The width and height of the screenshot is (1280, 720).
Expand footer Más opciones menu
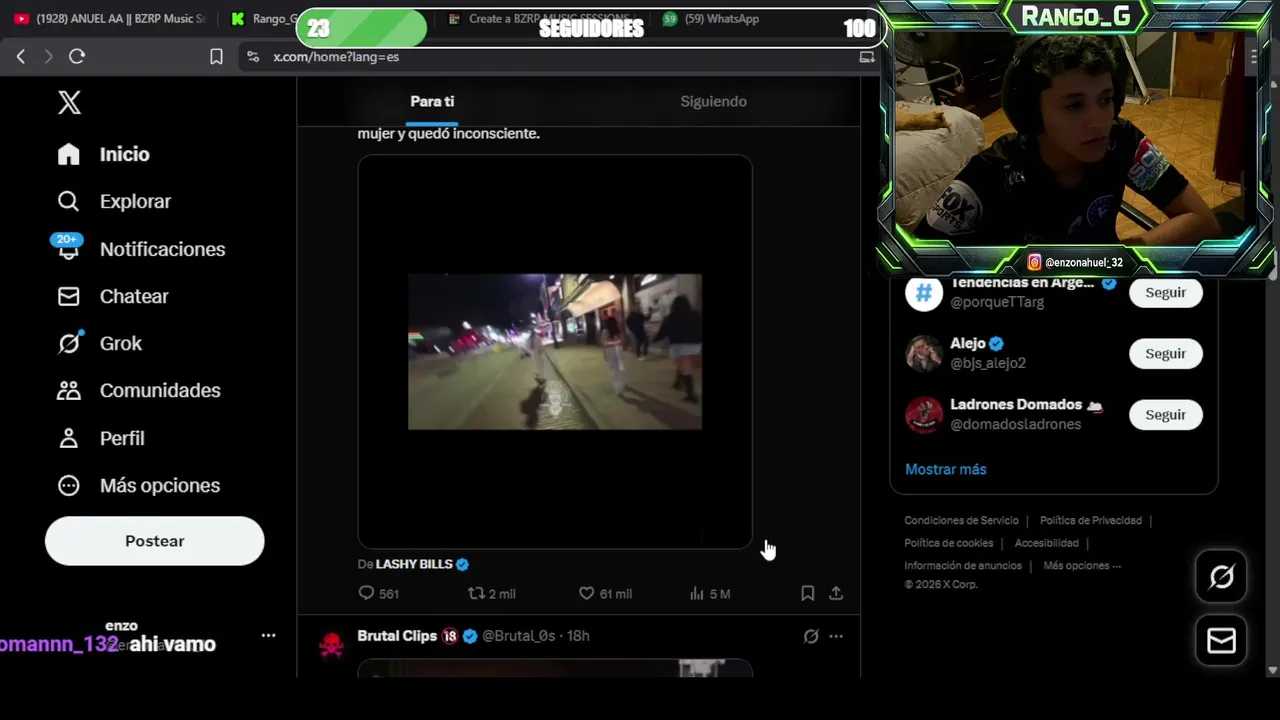pos(1082,565)
